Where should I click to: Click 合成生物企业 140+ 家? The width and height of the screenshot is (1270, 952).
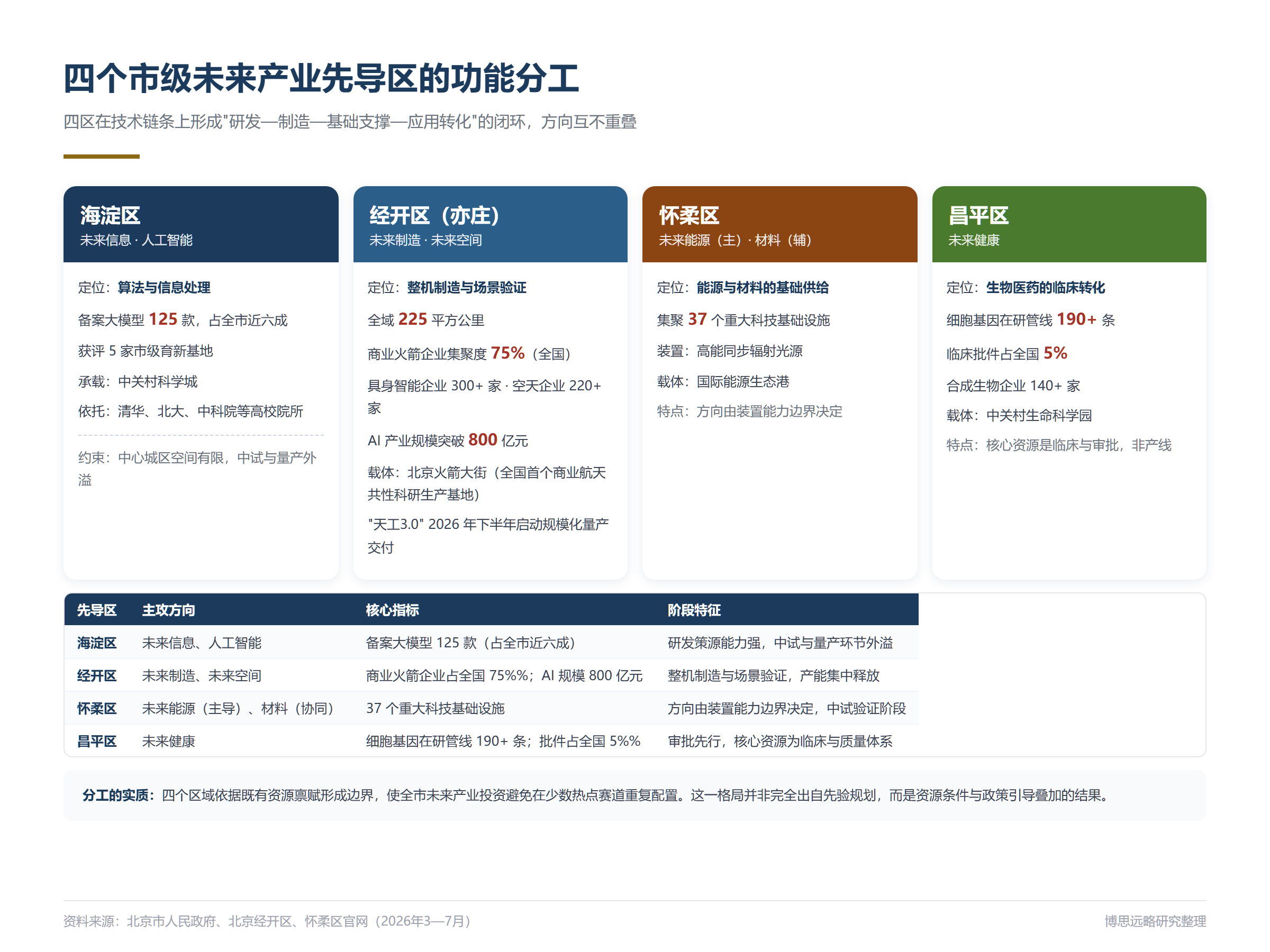point(1013,386)
